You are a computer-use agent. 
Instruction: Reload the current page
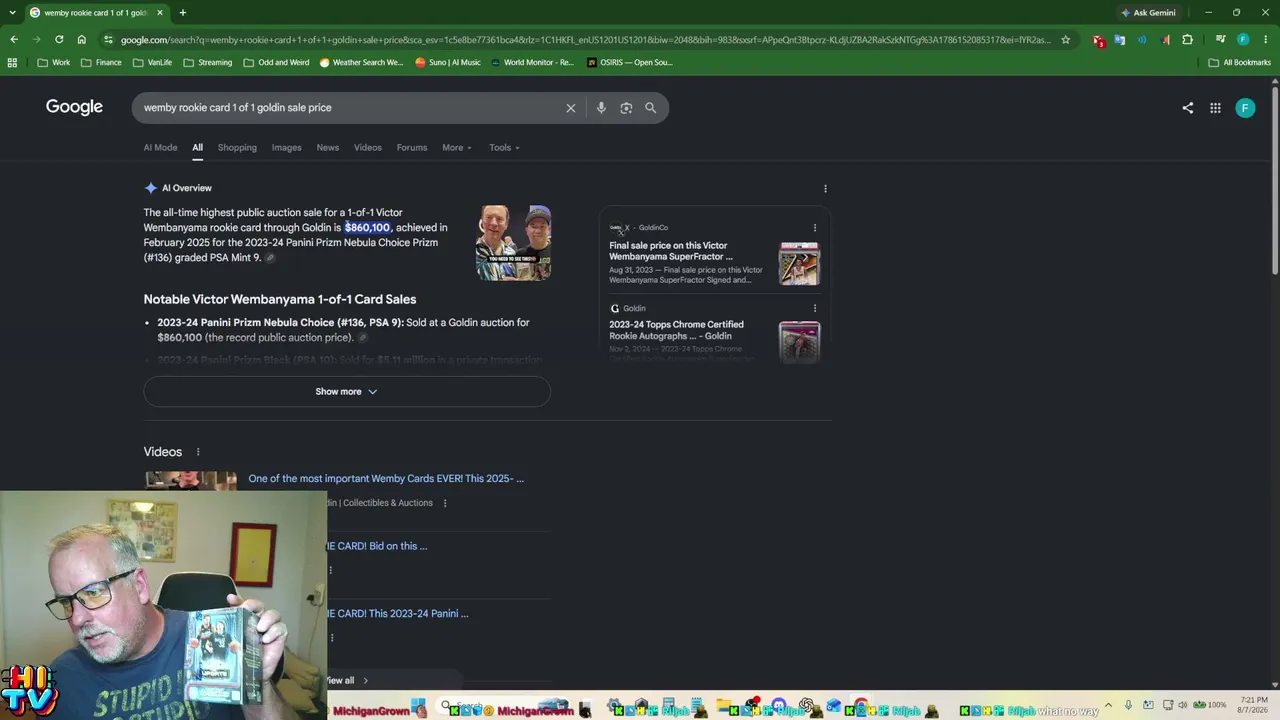coord(59,40)
